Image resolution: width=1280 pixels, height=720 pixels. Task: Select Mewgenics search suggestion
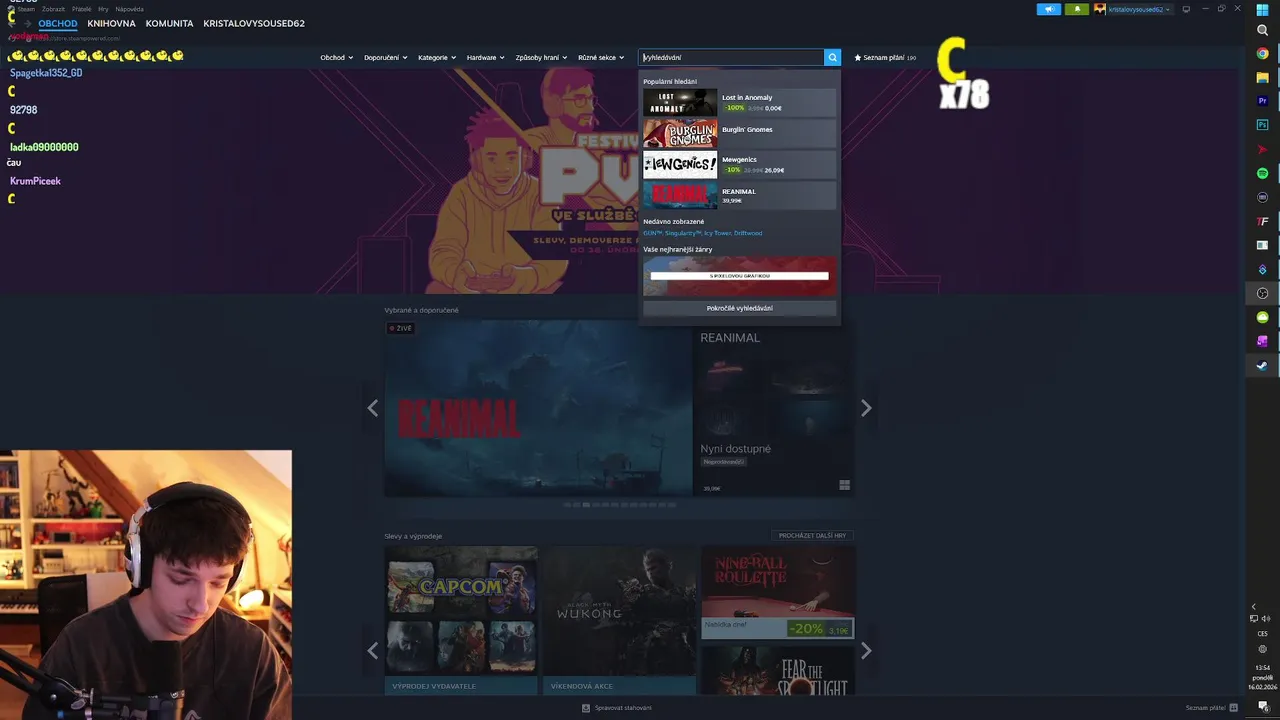[739, 164]
